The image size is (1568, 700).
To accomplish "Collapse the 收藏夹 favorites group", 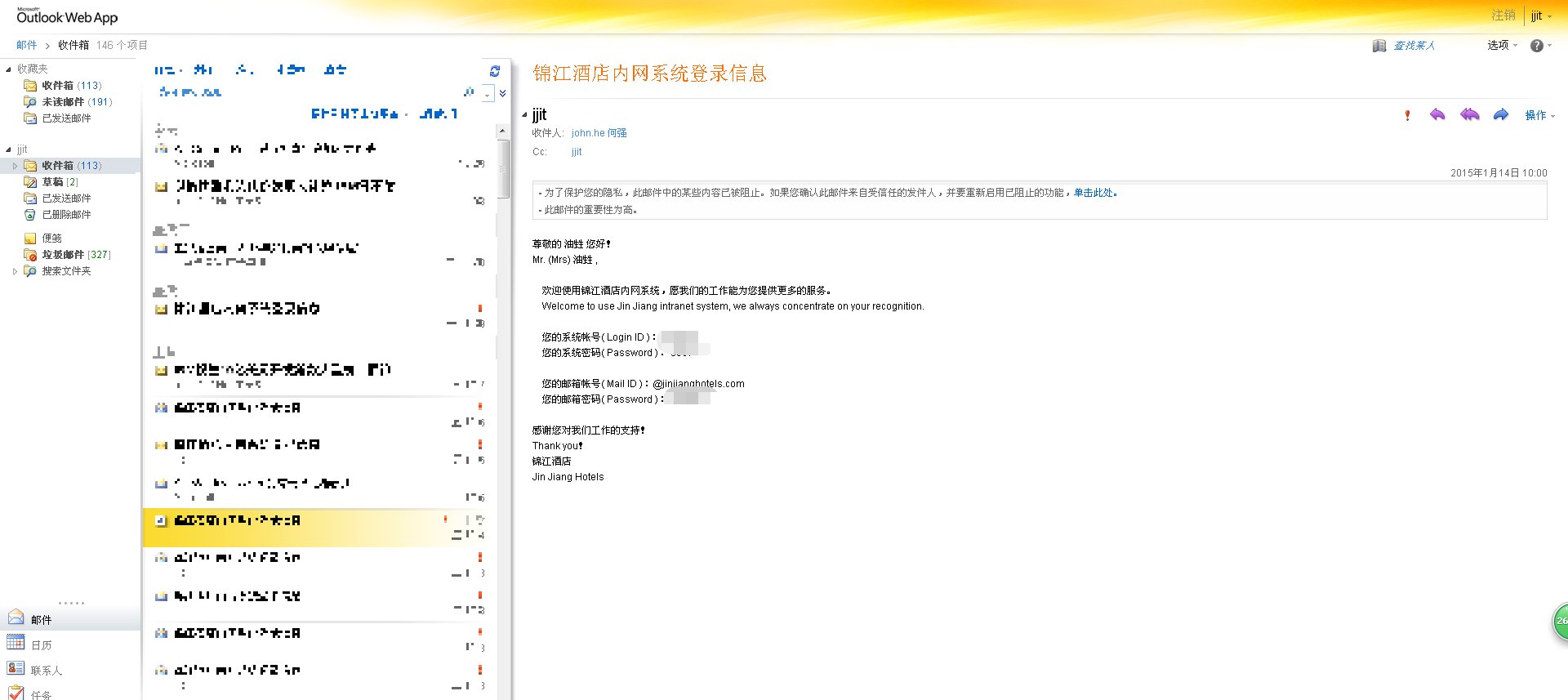I will [8, 69].
